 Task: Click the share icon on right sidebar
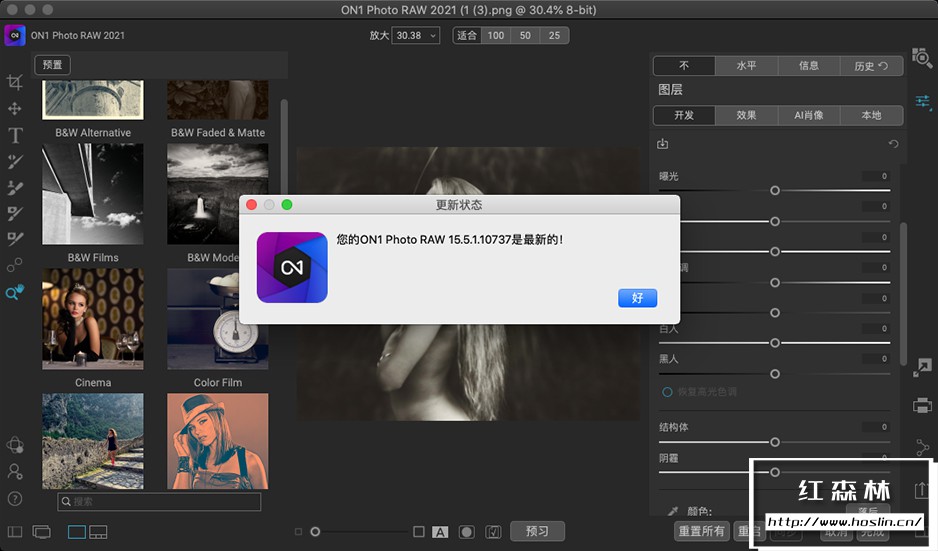[922, 447]
